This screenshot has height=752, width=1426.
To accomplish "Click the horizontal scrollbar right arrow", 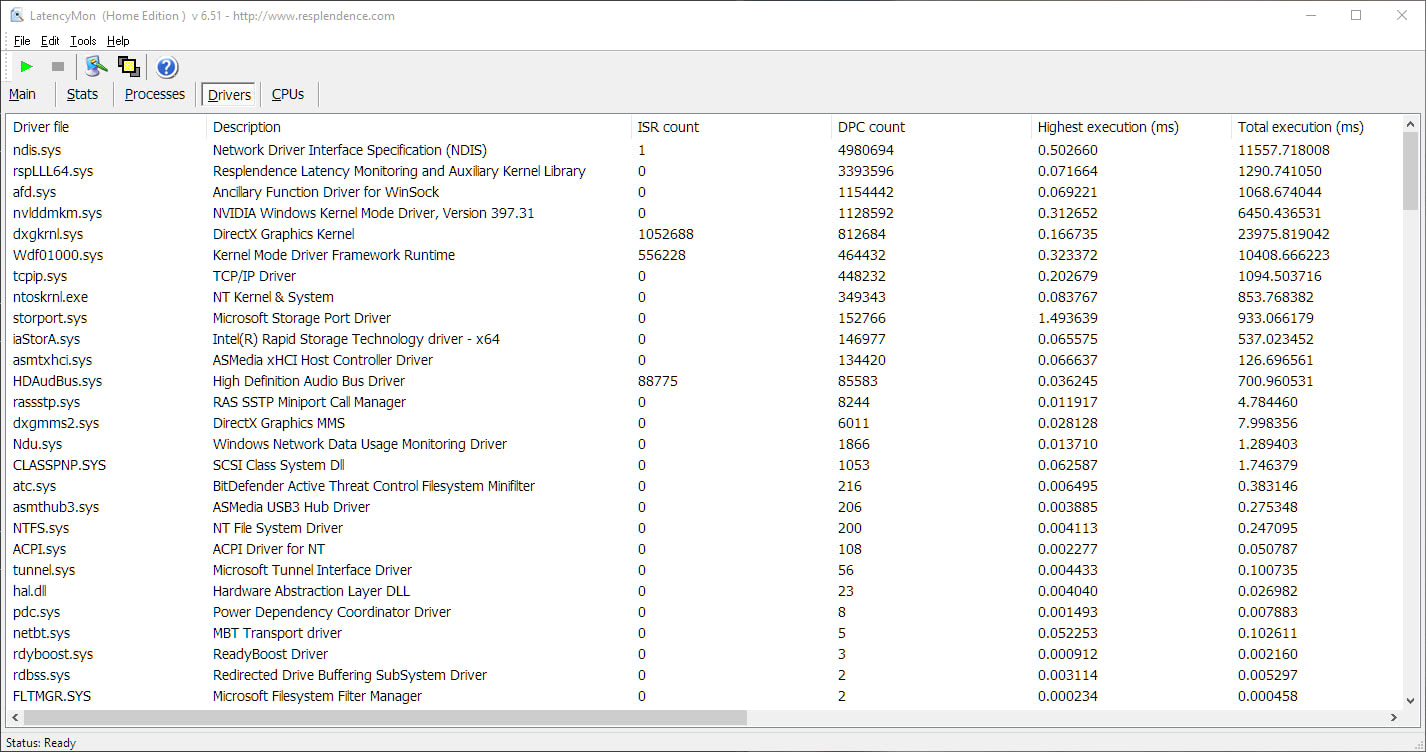I will coord(1394,718).
